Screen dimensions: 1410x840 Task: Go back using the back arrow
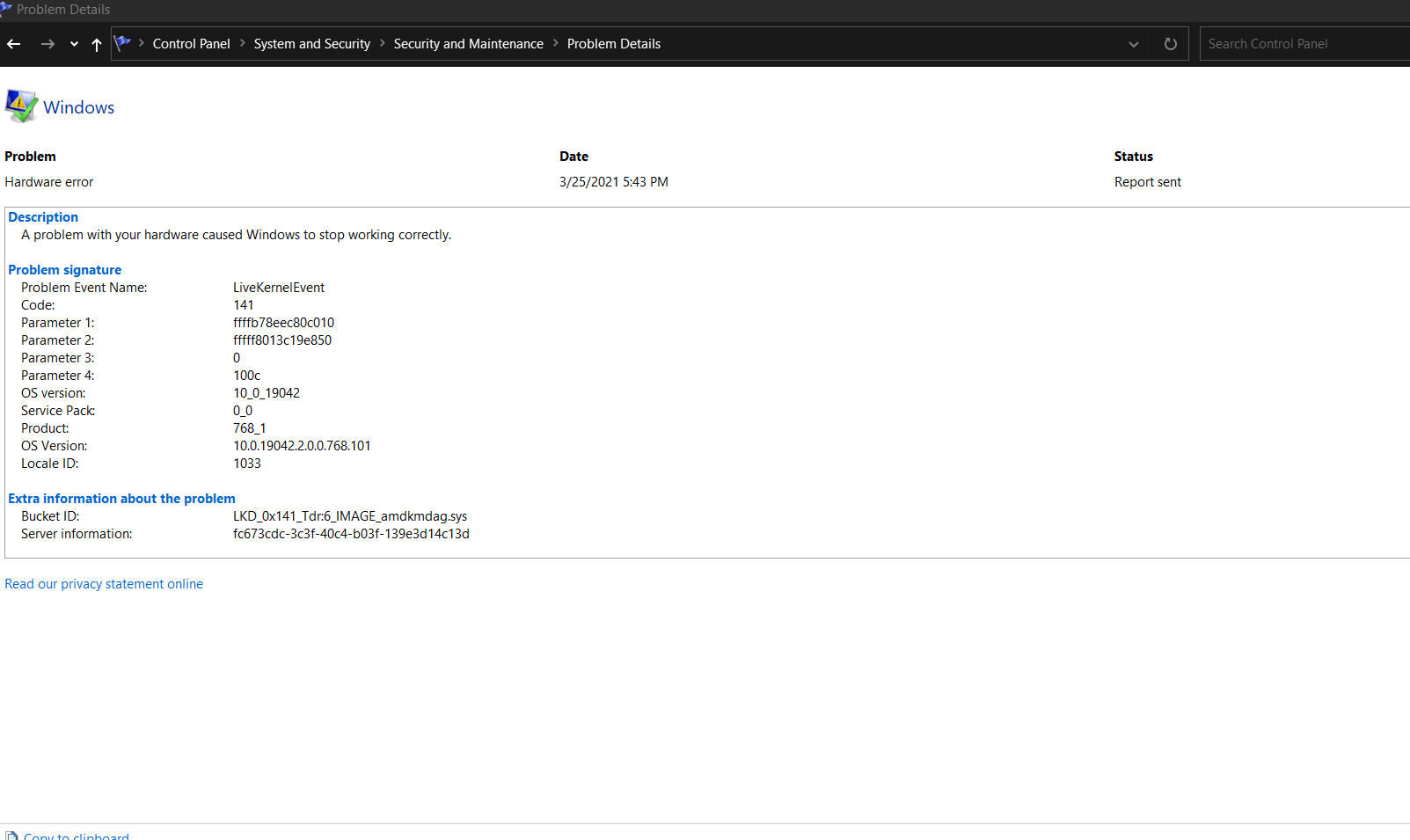coord(13,44)
